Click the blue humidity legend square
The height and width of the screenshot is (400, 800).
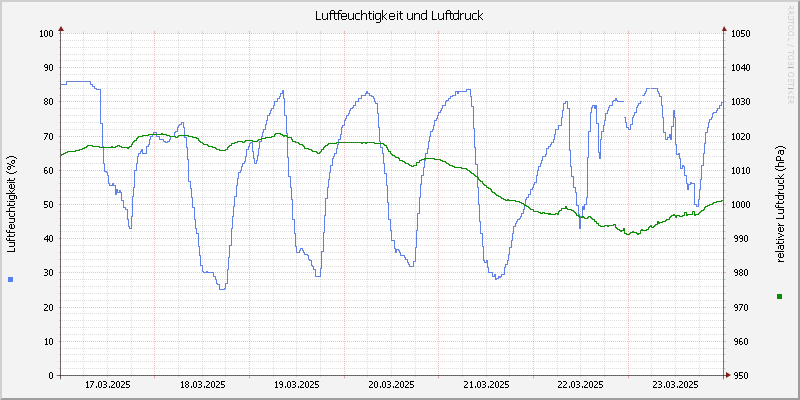11,279
